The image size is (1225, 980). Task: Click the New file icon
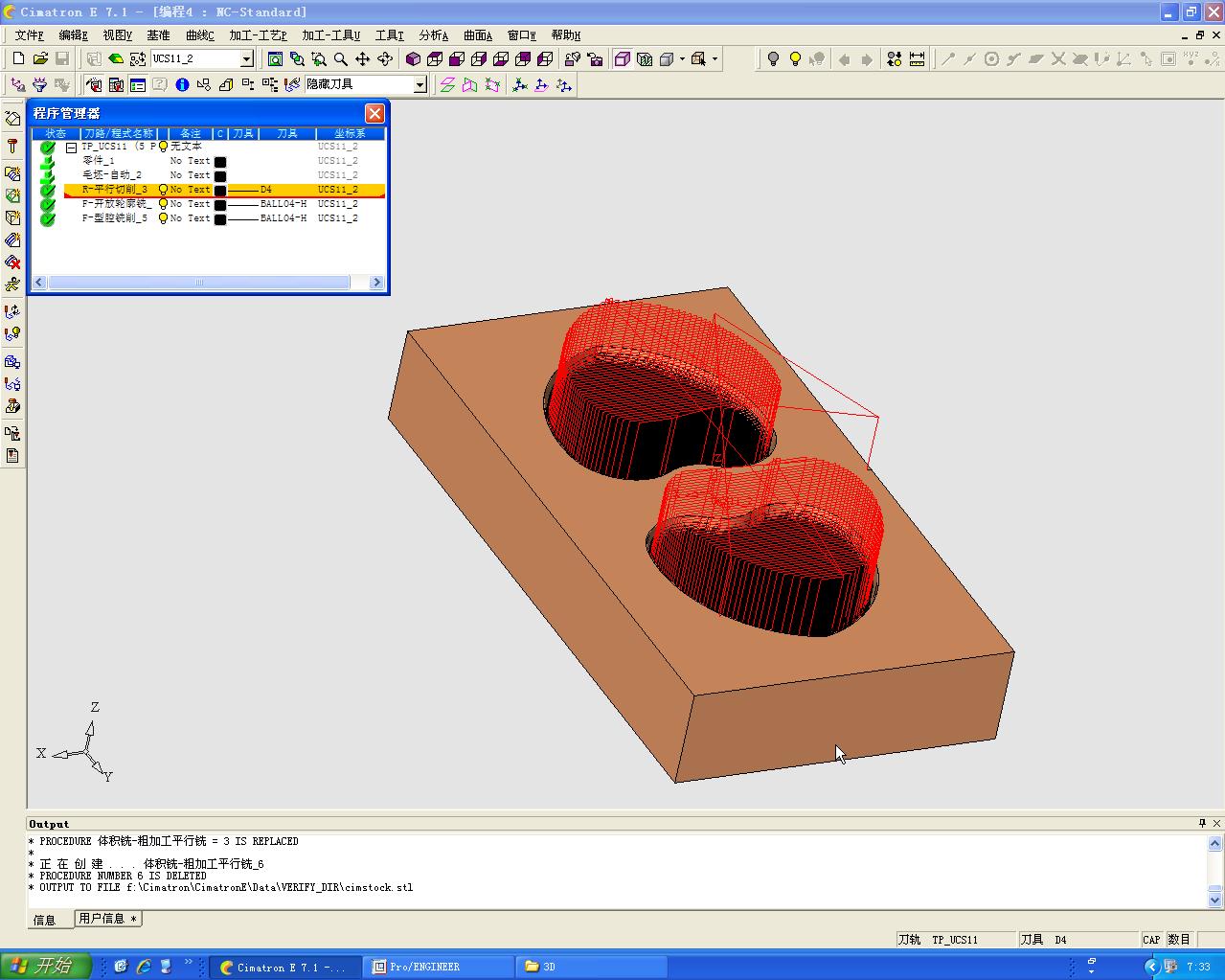[x=18, y=59]
